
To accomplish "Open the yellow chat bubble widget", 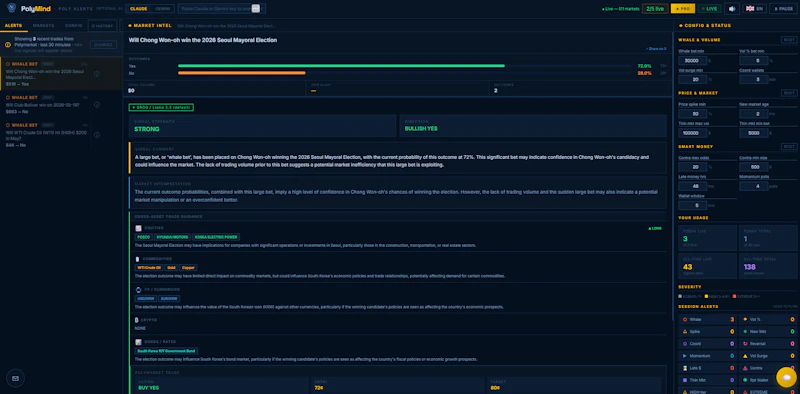I will (x=787, y=377).
